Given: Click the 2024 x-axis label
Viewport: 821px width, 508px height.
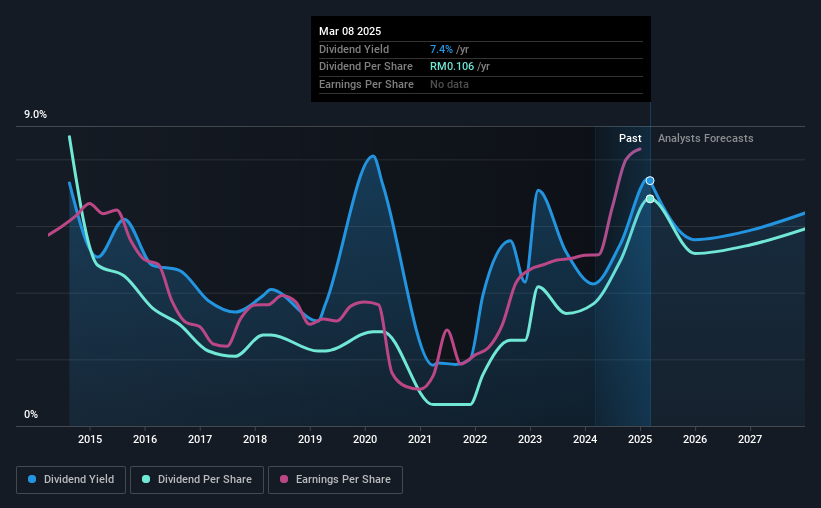Looking at the screenshot, I should click(x=585, y=439).
